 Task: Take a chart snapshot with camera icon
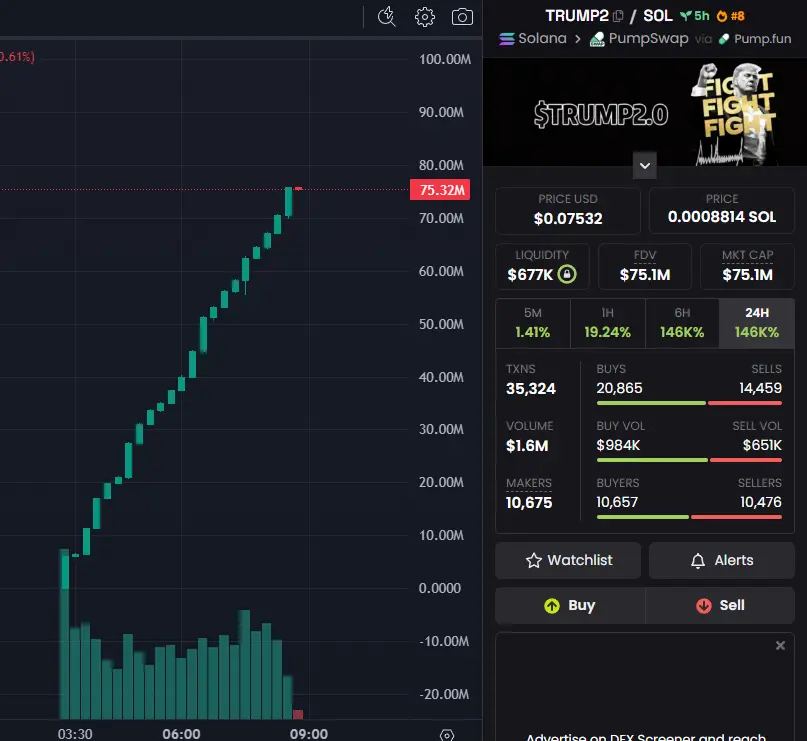(462, 17)
